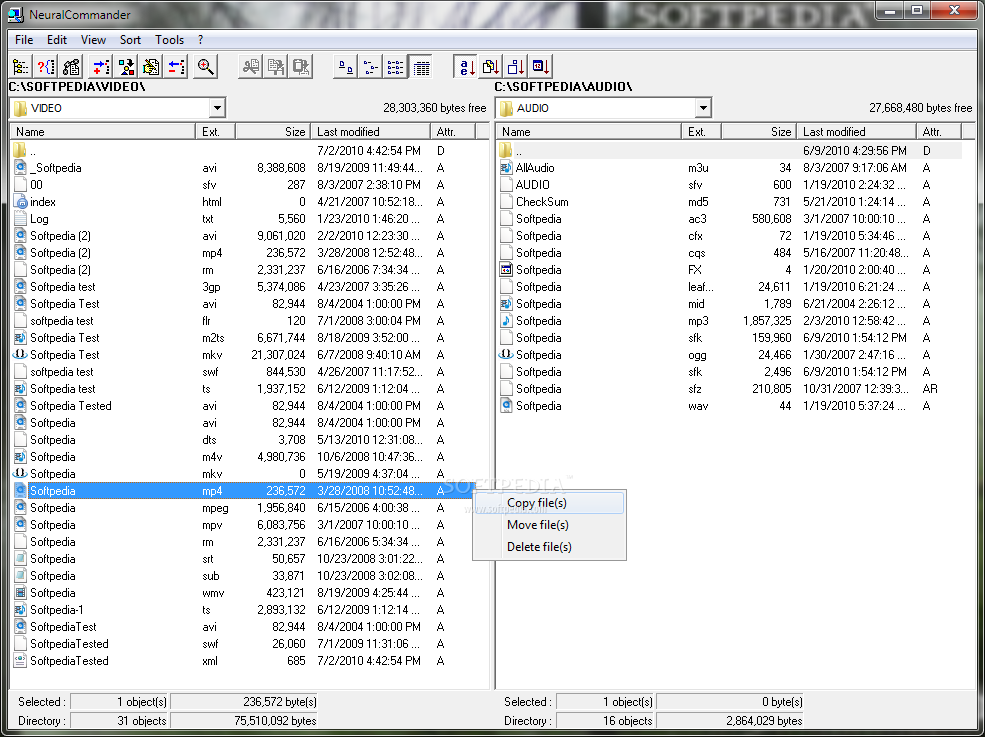Select the AUDIO sfv file

coord(532,185)
